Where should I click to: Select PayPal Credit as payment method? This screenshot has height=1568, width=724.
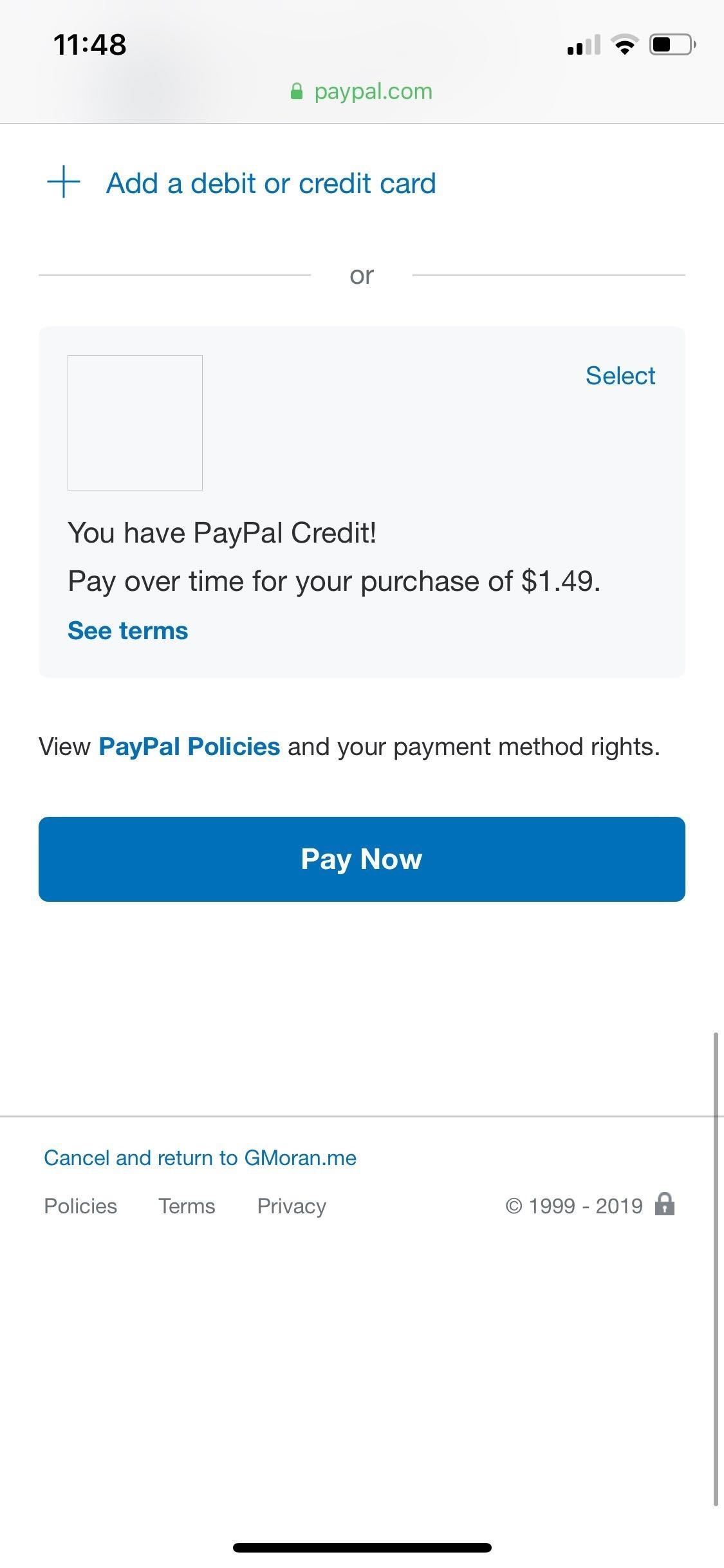(620, 376)
